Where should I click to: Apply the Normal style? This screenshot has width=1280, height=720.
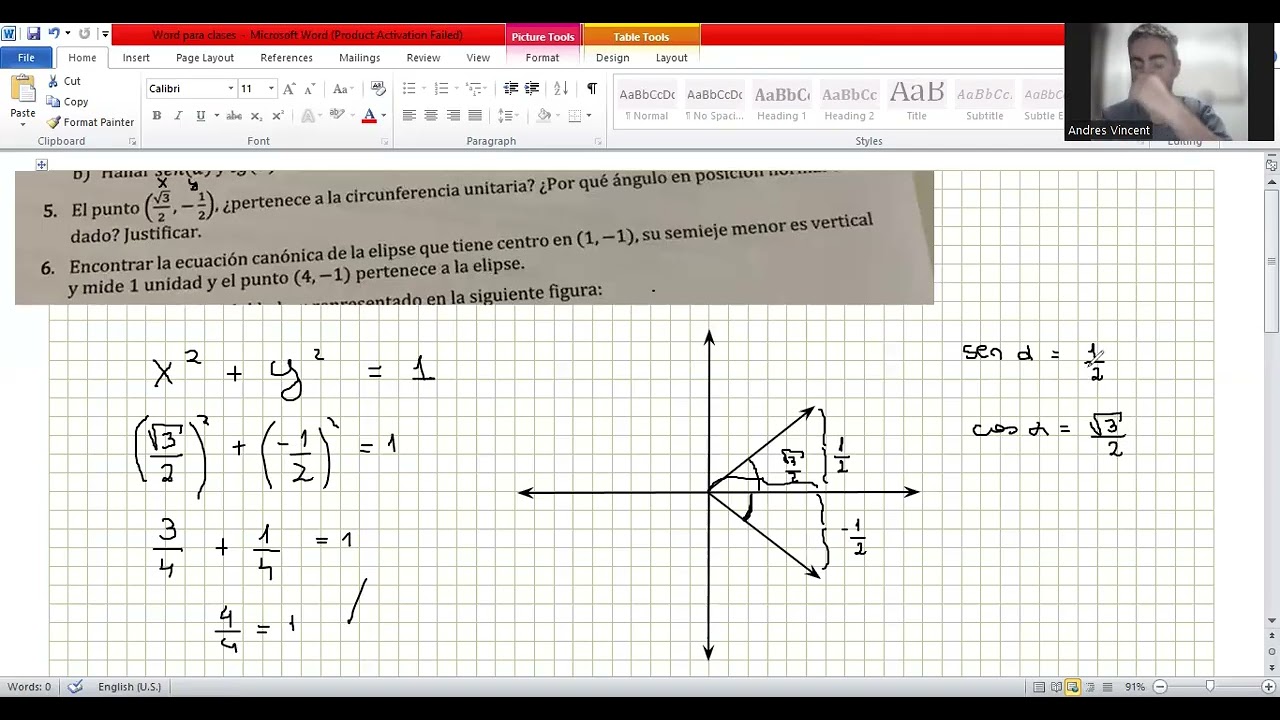point(647,103)
